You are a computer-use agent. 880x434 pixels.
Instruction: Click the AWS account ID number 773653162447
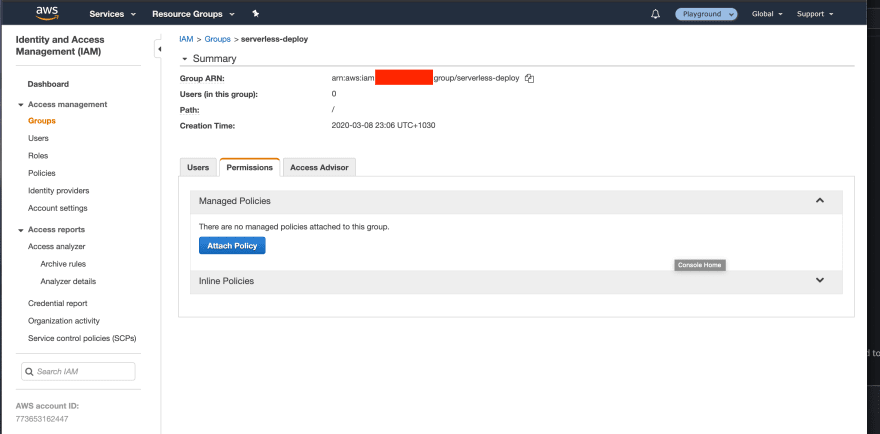[x=43, y=419]
